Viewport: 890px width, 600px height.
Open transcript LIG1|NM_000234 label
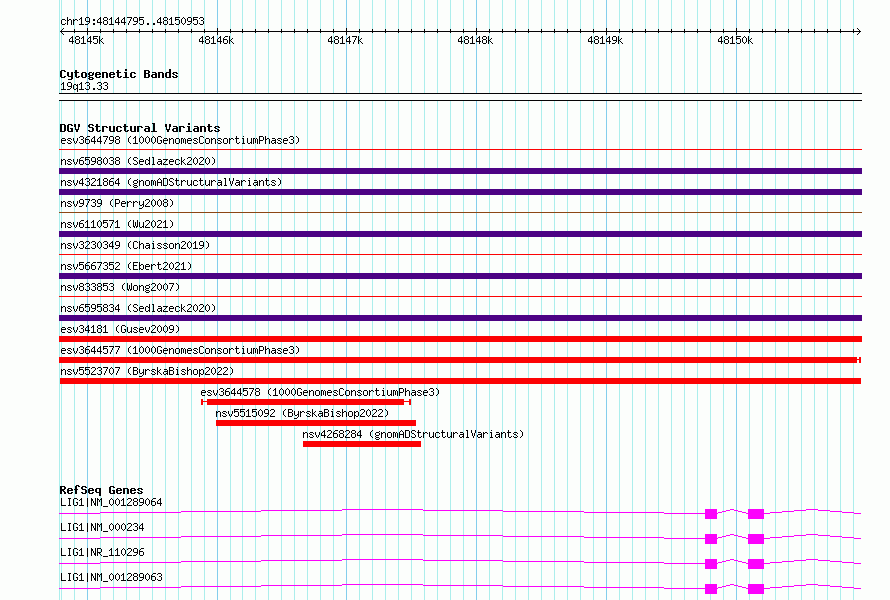point(102,527)
